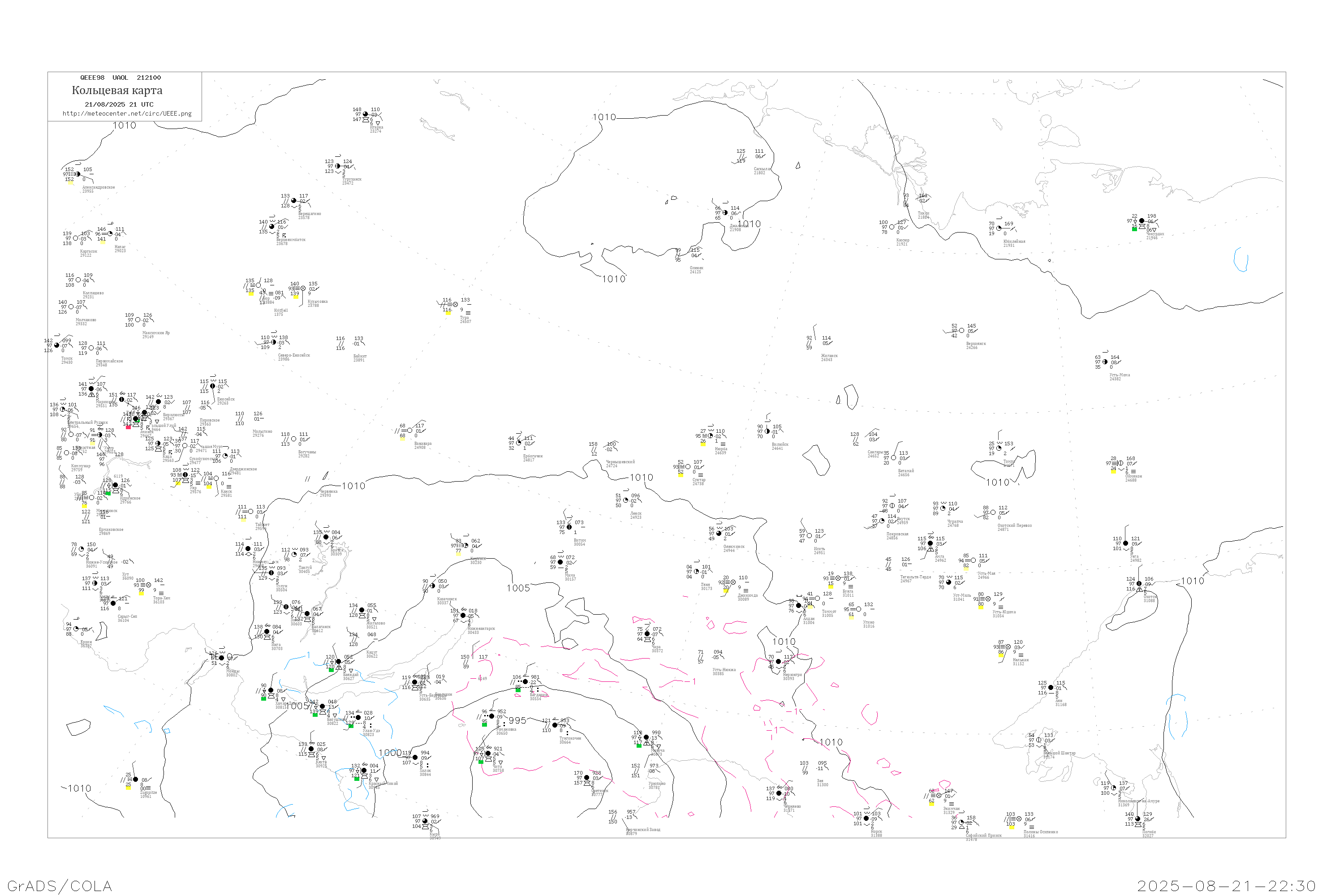
Task: Click the 1005 isobar label at center
Action: (x=518, y=588)
